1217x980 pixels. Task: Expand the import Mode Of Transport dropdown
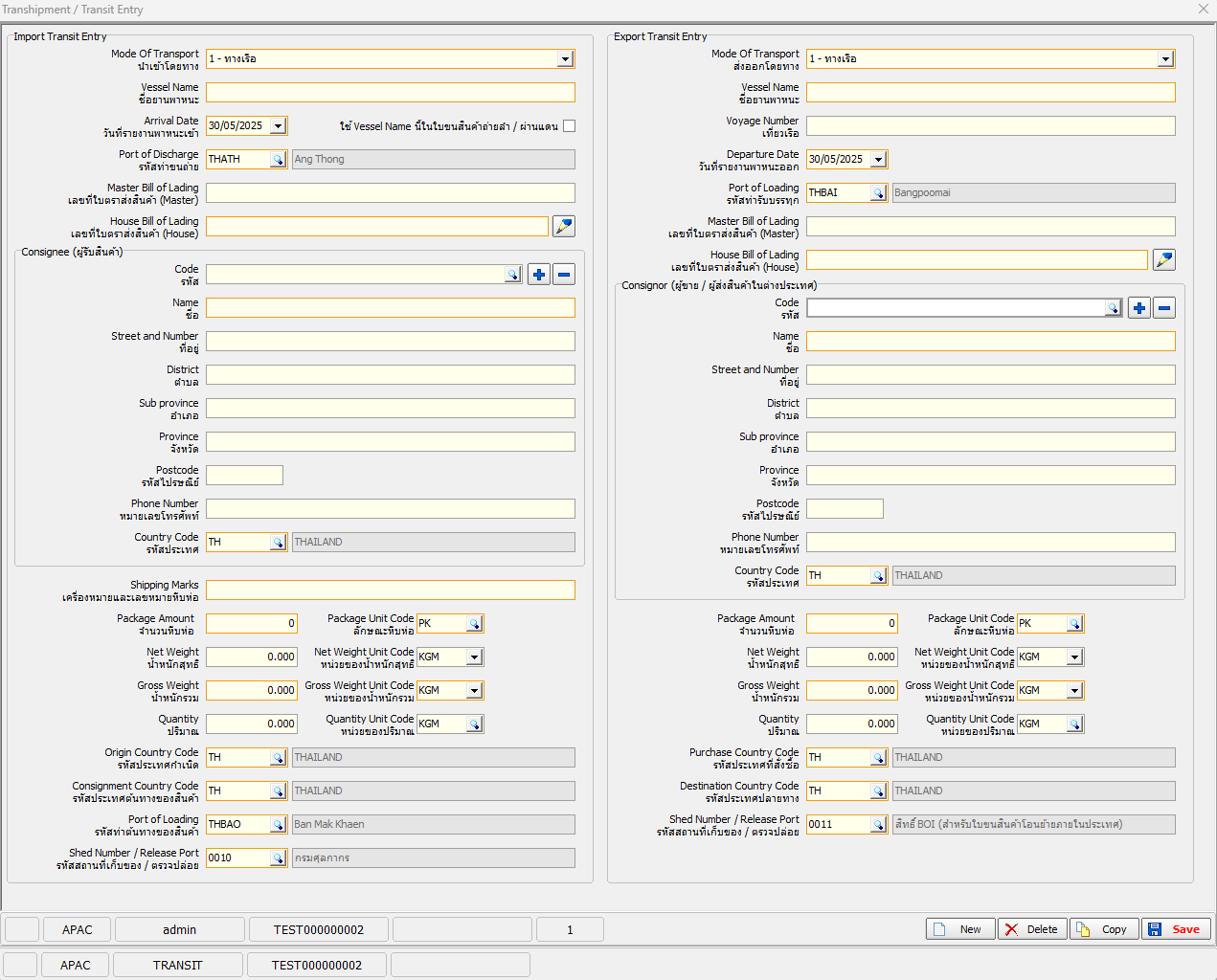click(x=565, y=59)
